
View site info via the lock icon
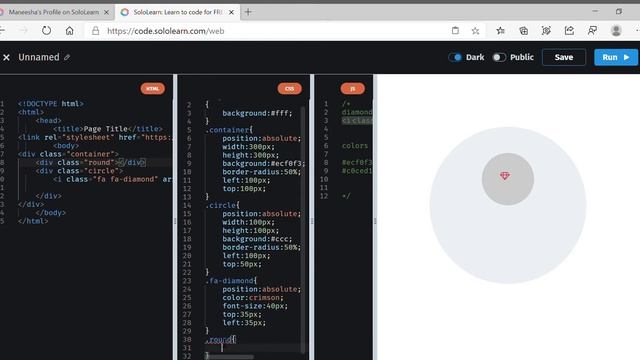tap(95, 31)
